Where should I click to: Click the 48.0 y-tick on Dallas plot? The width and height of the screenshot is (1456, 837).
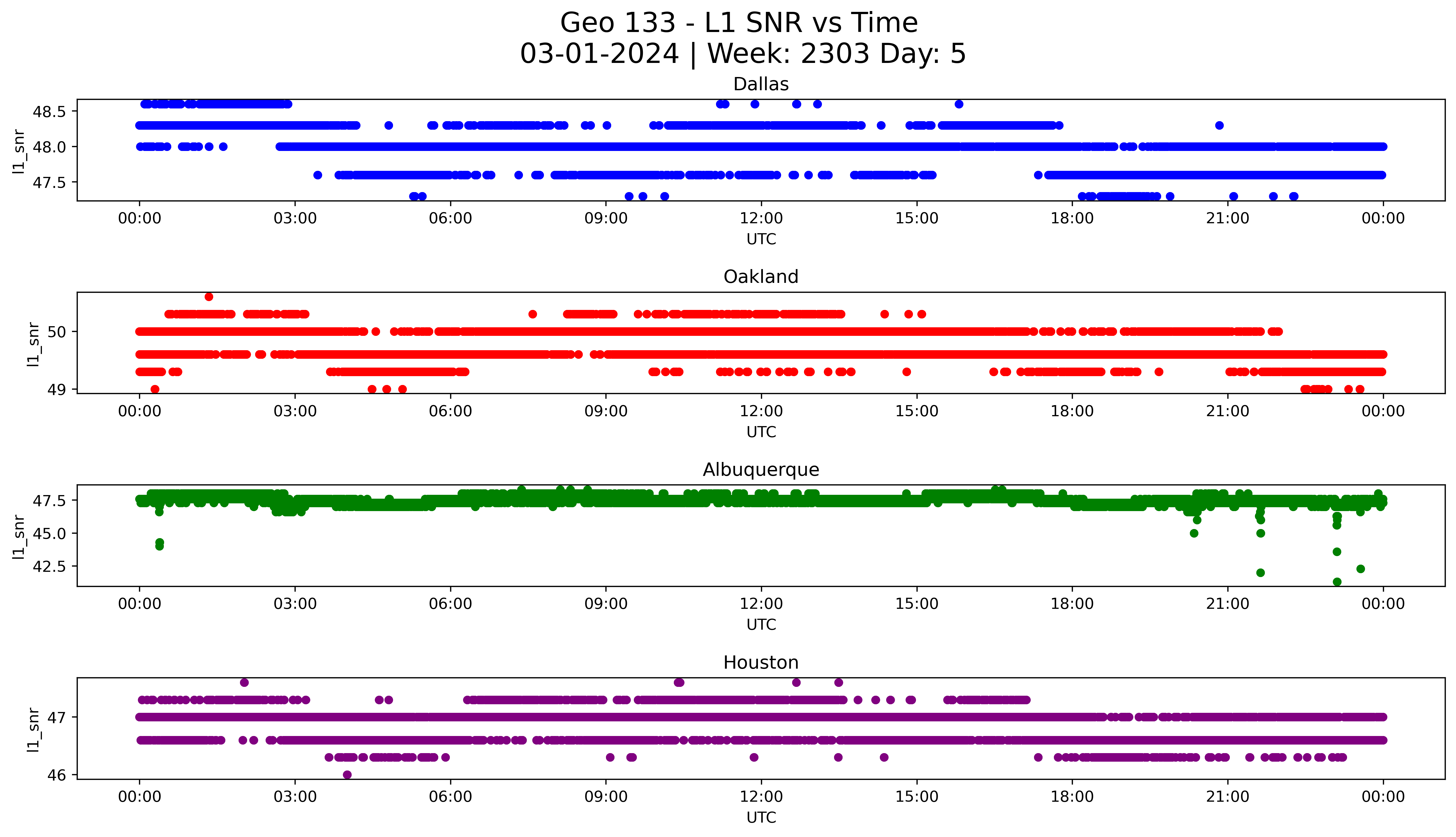(x=49, y=147)
